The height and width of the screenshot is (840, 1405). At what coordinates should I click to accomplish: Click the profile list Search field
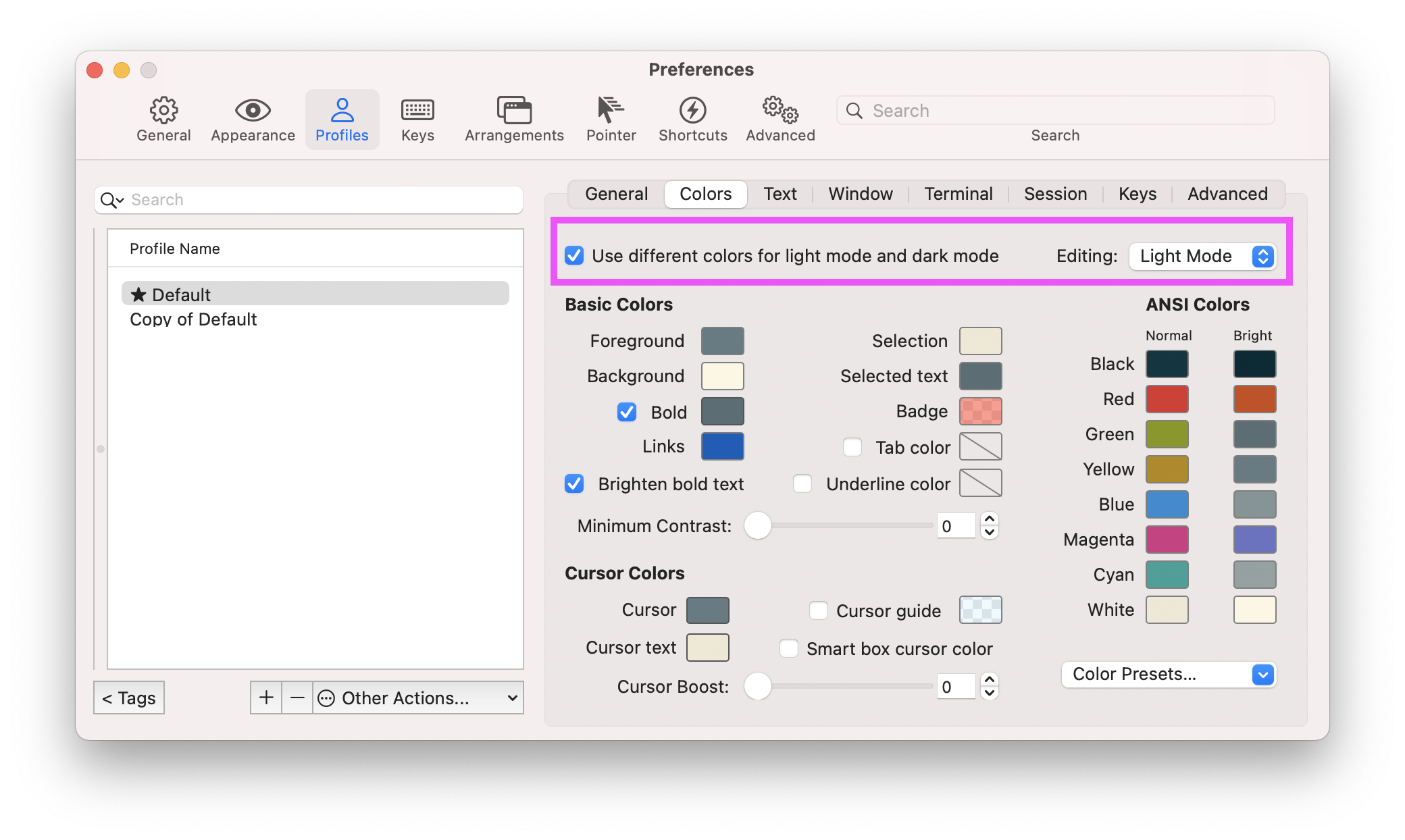309,200
